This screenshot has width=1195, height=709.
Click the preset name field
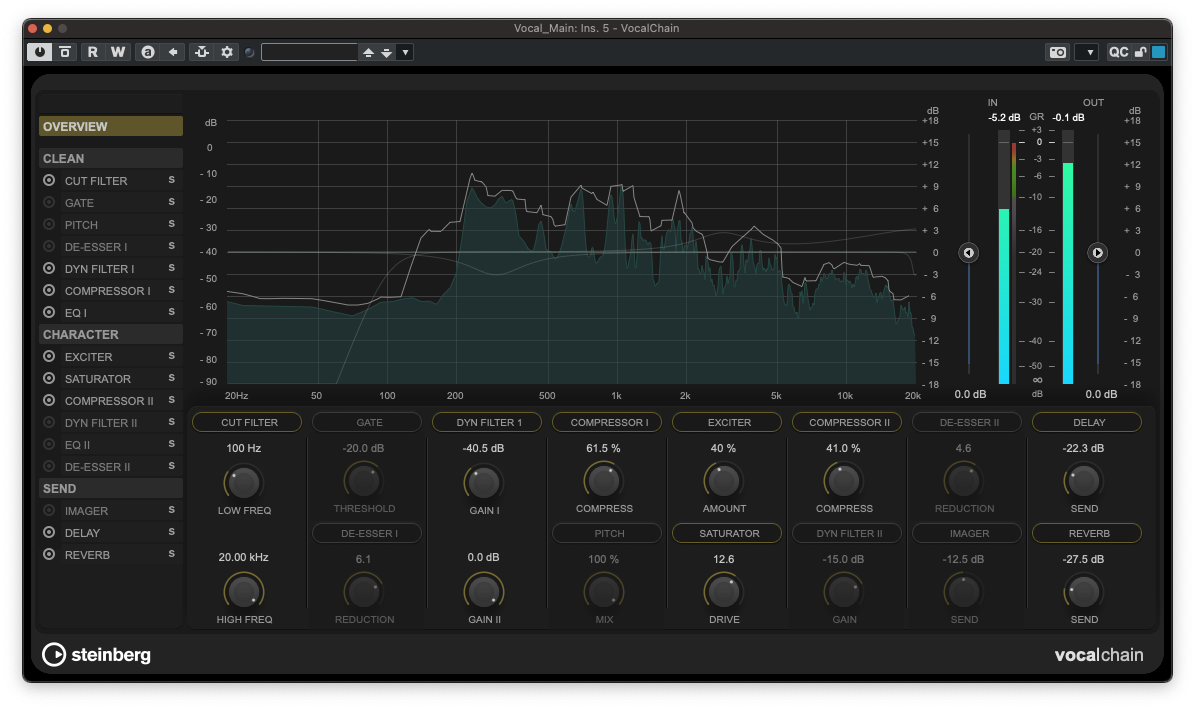point(309,52)
